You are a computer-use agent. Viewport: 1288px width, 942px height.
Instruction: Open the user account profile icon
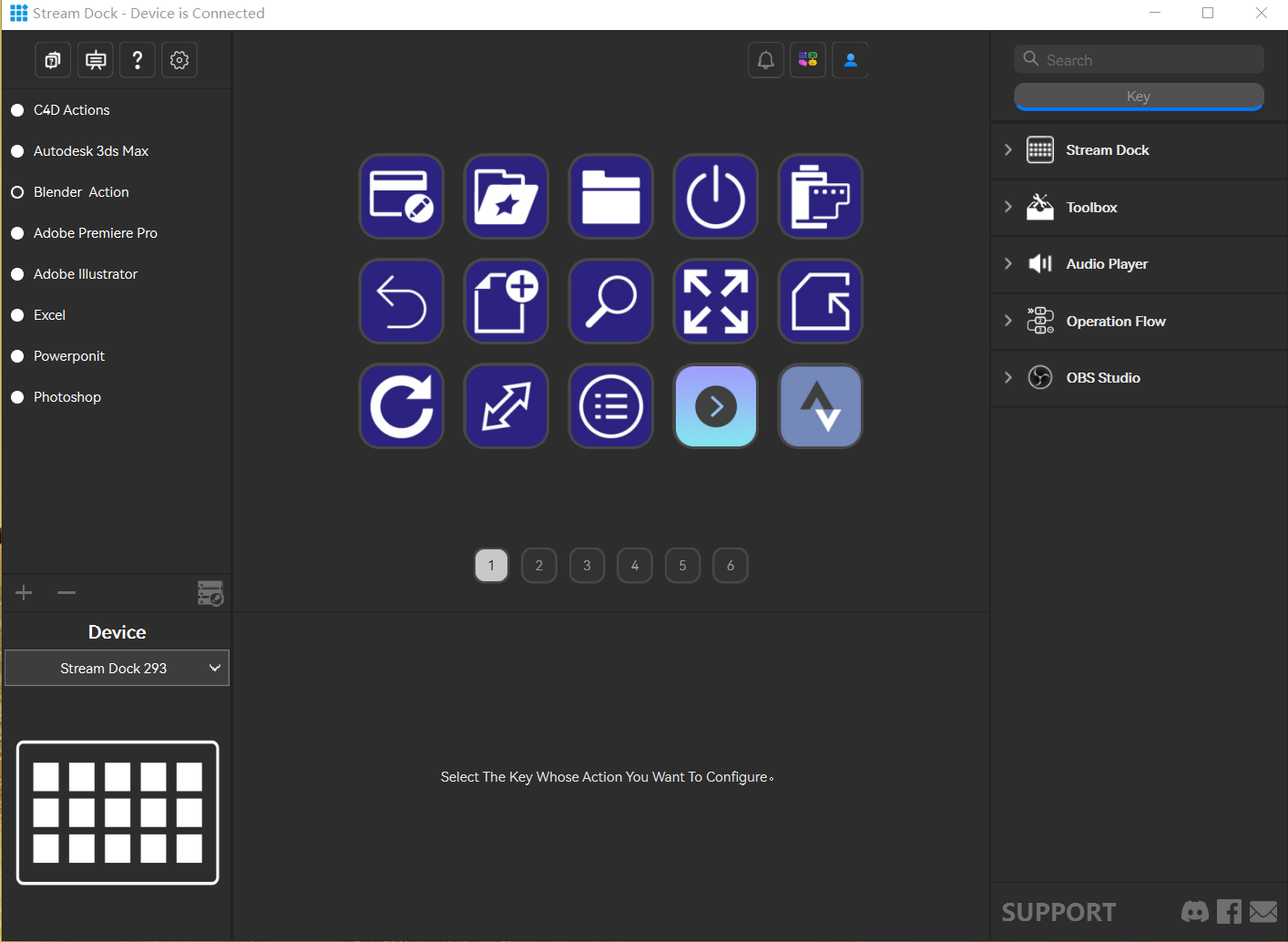[x=851, y=60]
